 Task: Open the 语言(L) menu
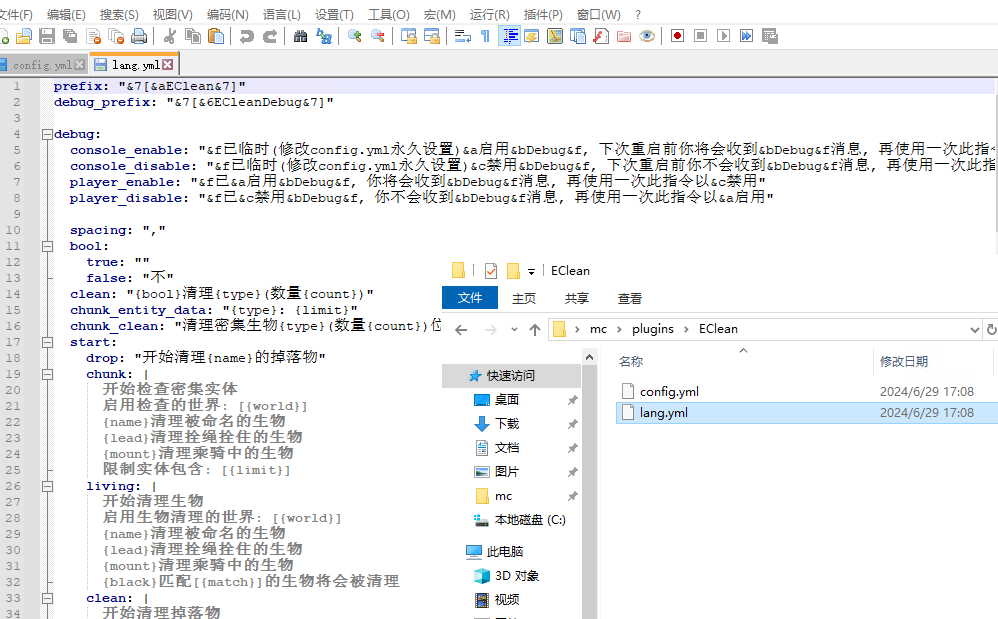coord(281,14)
